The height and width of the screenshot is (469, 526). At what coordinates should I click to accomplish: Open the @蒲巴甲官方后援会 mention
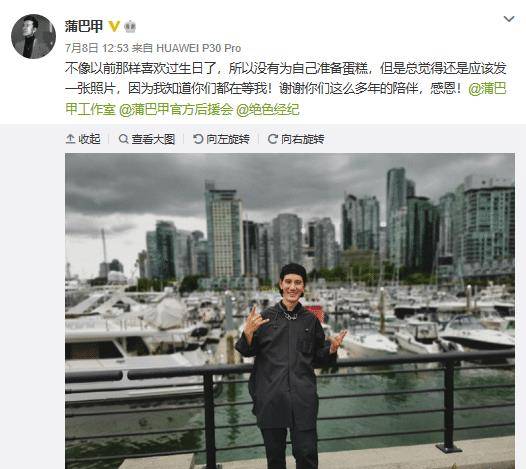176,109
